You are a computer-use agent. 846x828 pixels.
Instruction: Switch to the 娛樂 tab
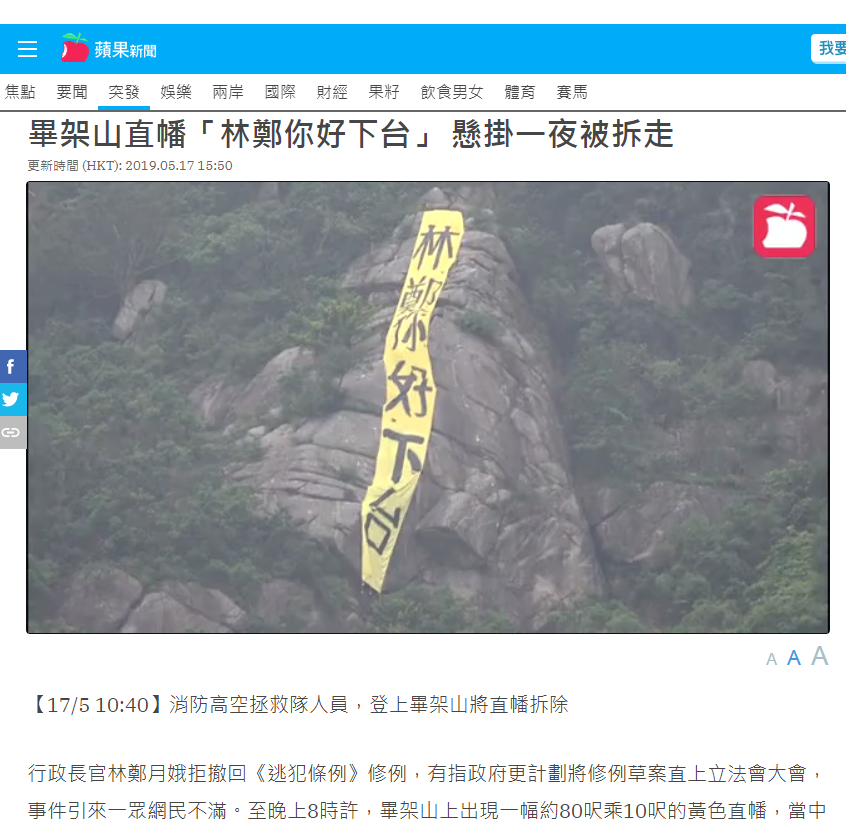point(176,92)
